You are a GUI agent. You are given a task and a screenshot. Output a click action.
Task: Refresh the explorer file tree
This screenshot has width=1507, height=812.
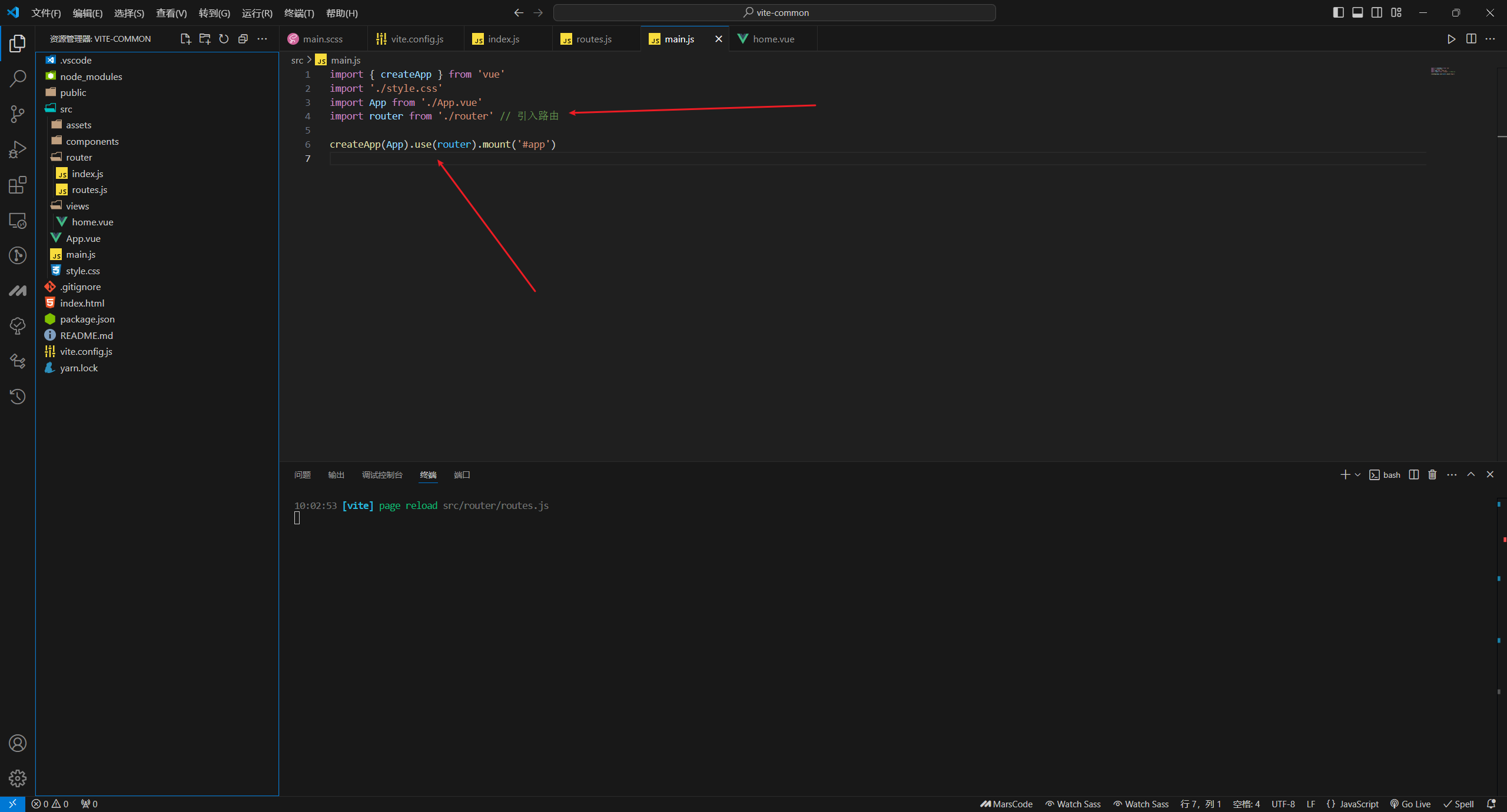[x=224, y=39]
